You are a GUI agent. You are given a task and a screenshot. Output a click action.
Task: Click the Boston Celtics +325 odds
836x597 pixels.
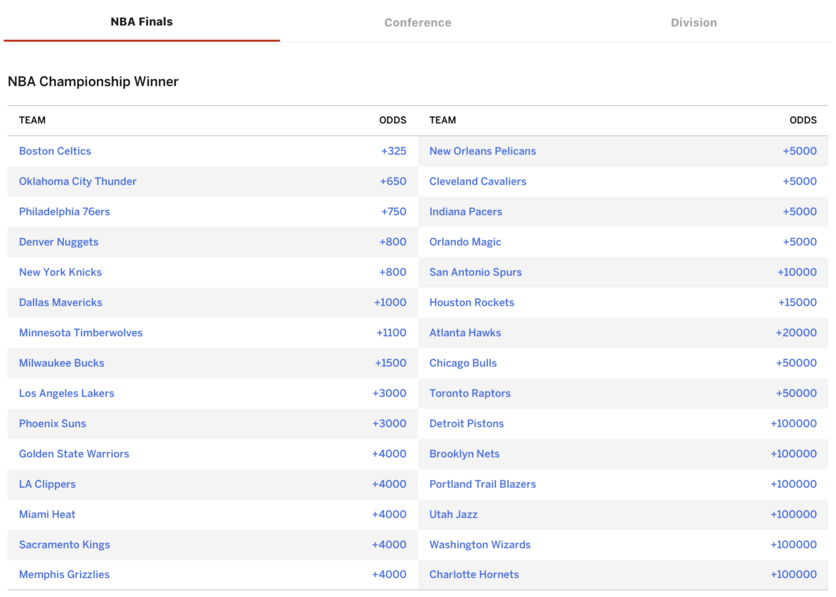[x=393, y=151]
